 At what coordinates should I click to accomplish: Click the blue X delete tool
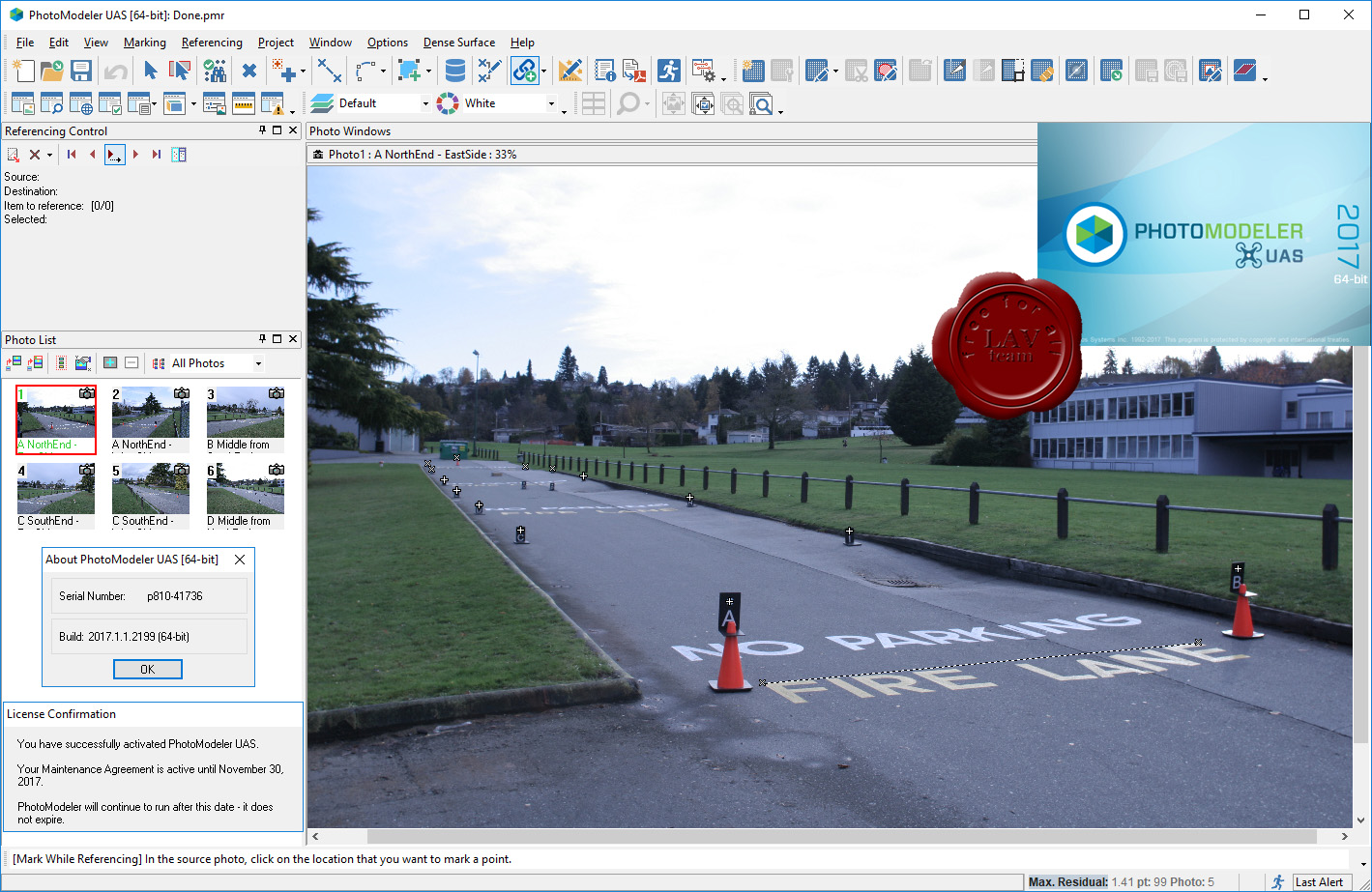coord(248,71)
